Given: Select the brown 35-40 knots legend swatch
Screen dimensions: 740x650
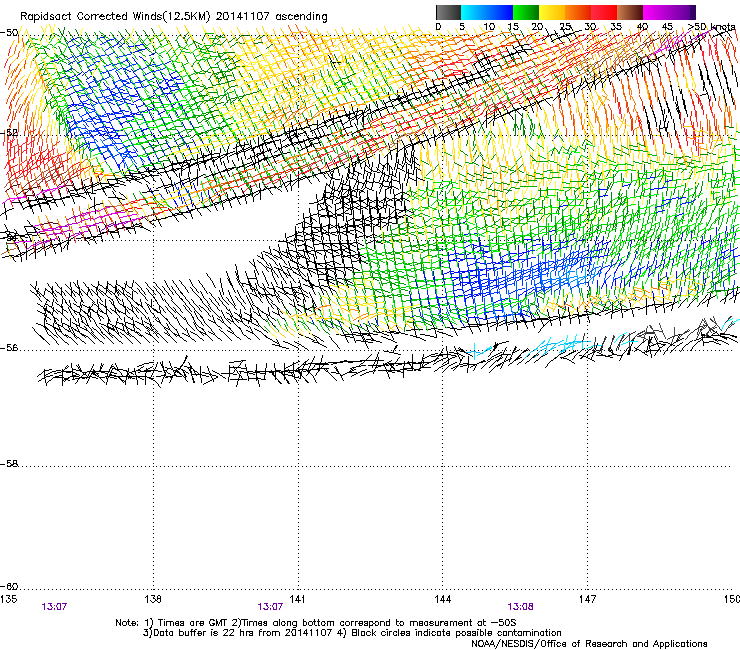Looking at the screenshot, I should [630, 12].
